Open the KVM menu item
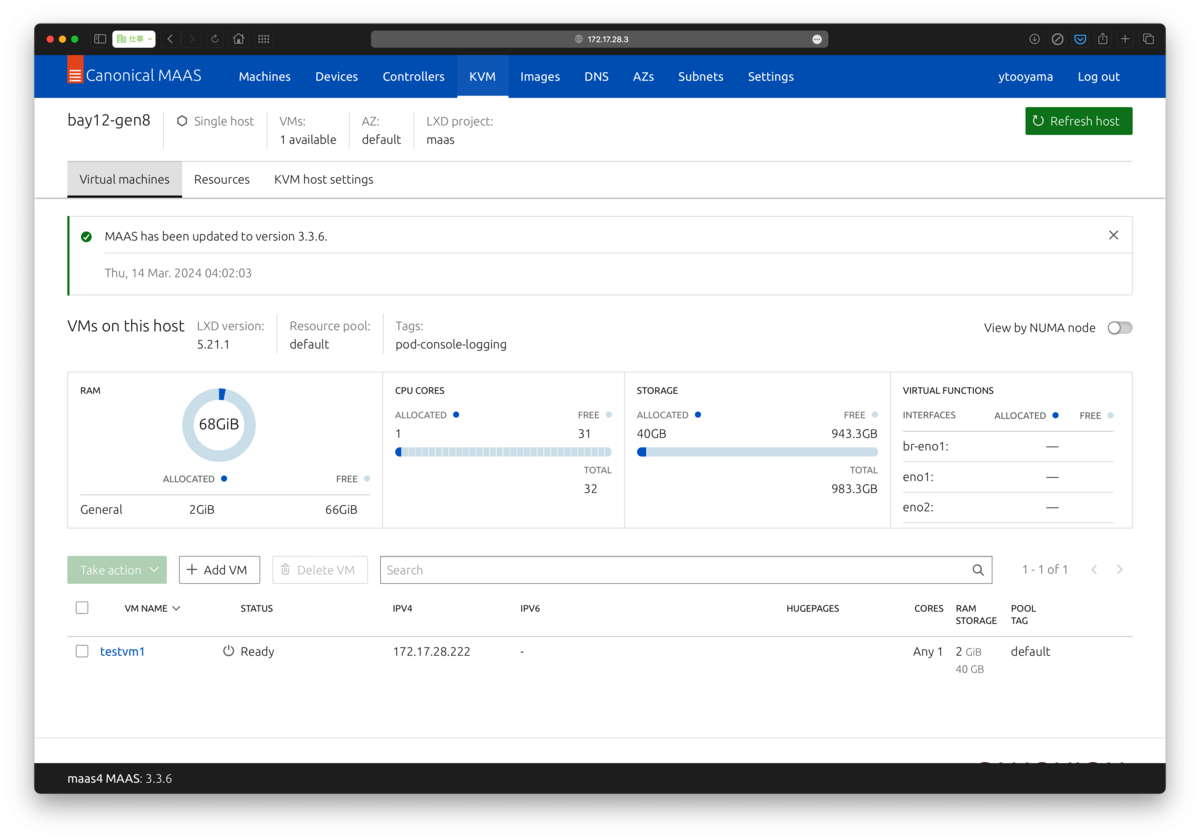 tap(482, 76)
